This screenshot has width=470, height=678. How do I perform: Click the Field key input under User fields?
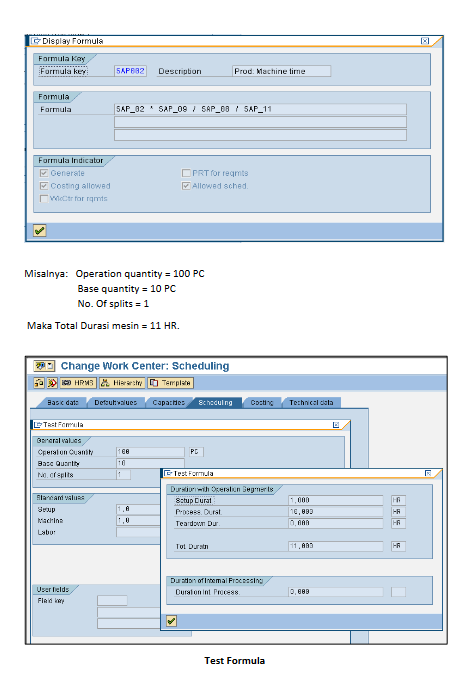[112, 601]
